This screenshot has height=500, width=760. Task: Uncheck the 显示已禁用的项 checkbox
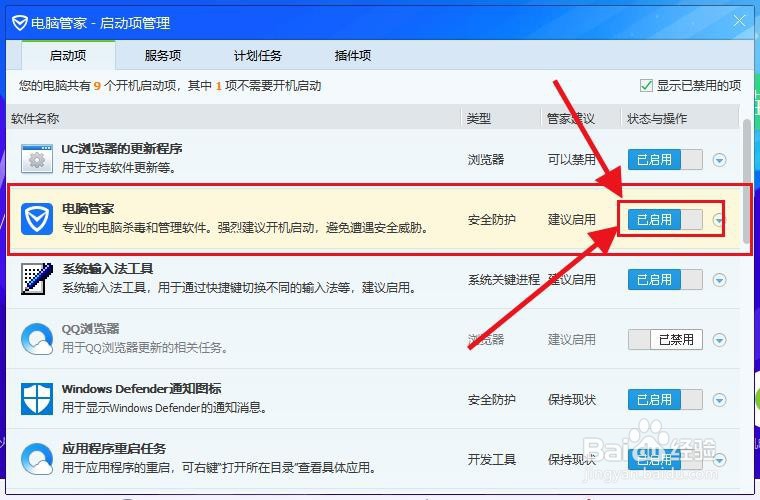click(x=646, y=86)
